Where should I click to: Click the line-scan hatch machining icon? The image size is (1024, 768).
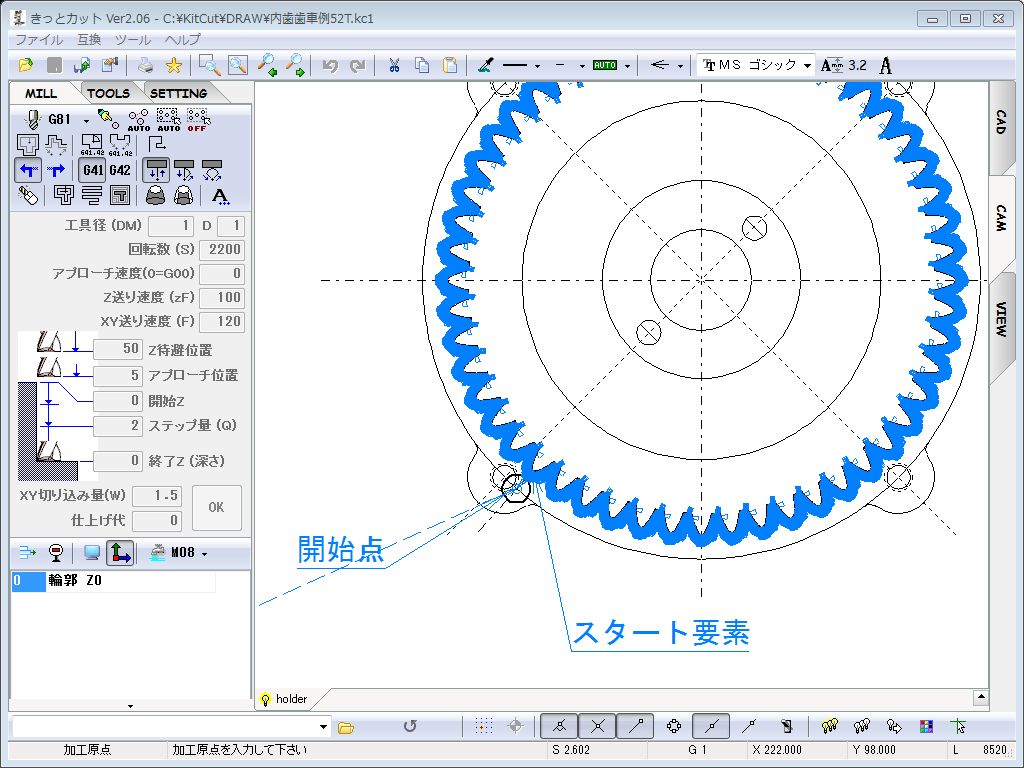(x=92, y=195)
